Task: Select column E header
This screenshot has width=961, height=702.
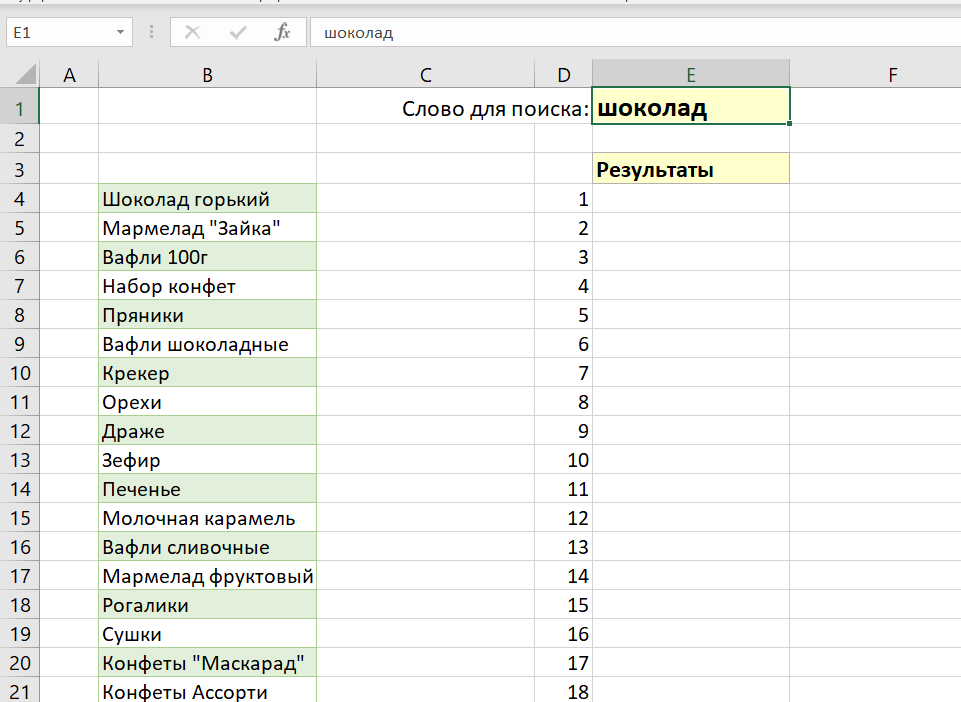Action: tap(690, 74)
